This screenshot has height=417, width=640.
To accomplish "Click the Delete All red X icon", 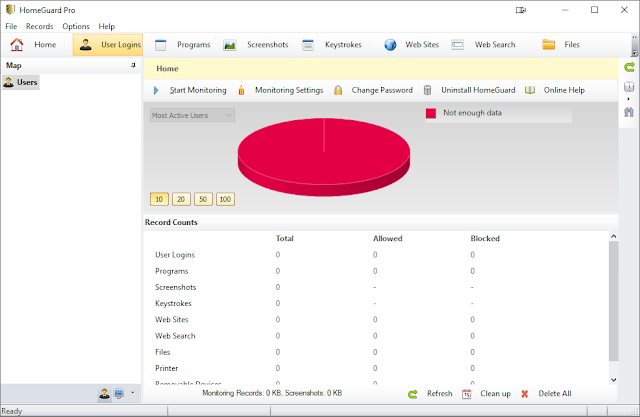I will 525,394.
